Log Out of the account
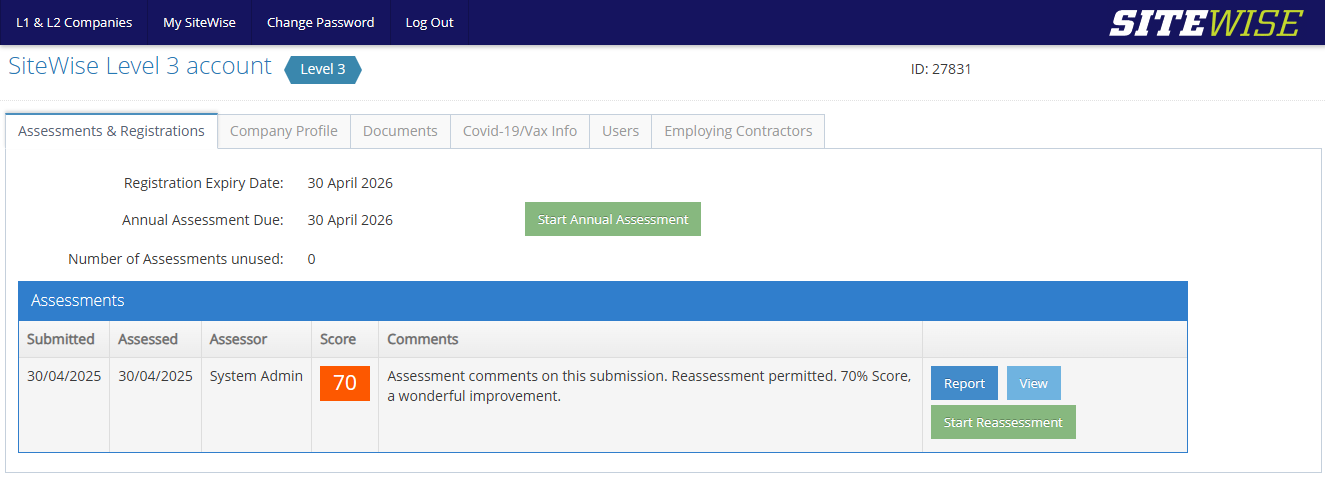 click(x=429, y=22)
